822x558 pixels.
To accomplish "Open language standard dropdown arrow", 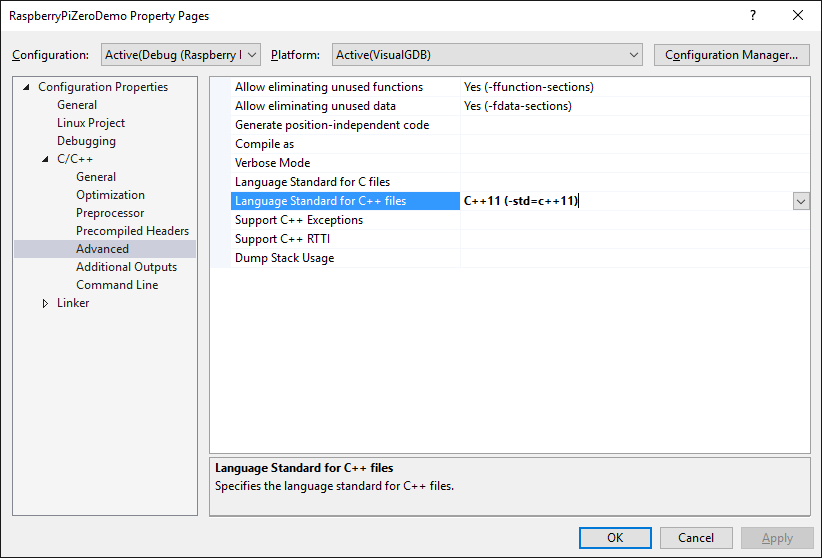I will tap(801, 201).
